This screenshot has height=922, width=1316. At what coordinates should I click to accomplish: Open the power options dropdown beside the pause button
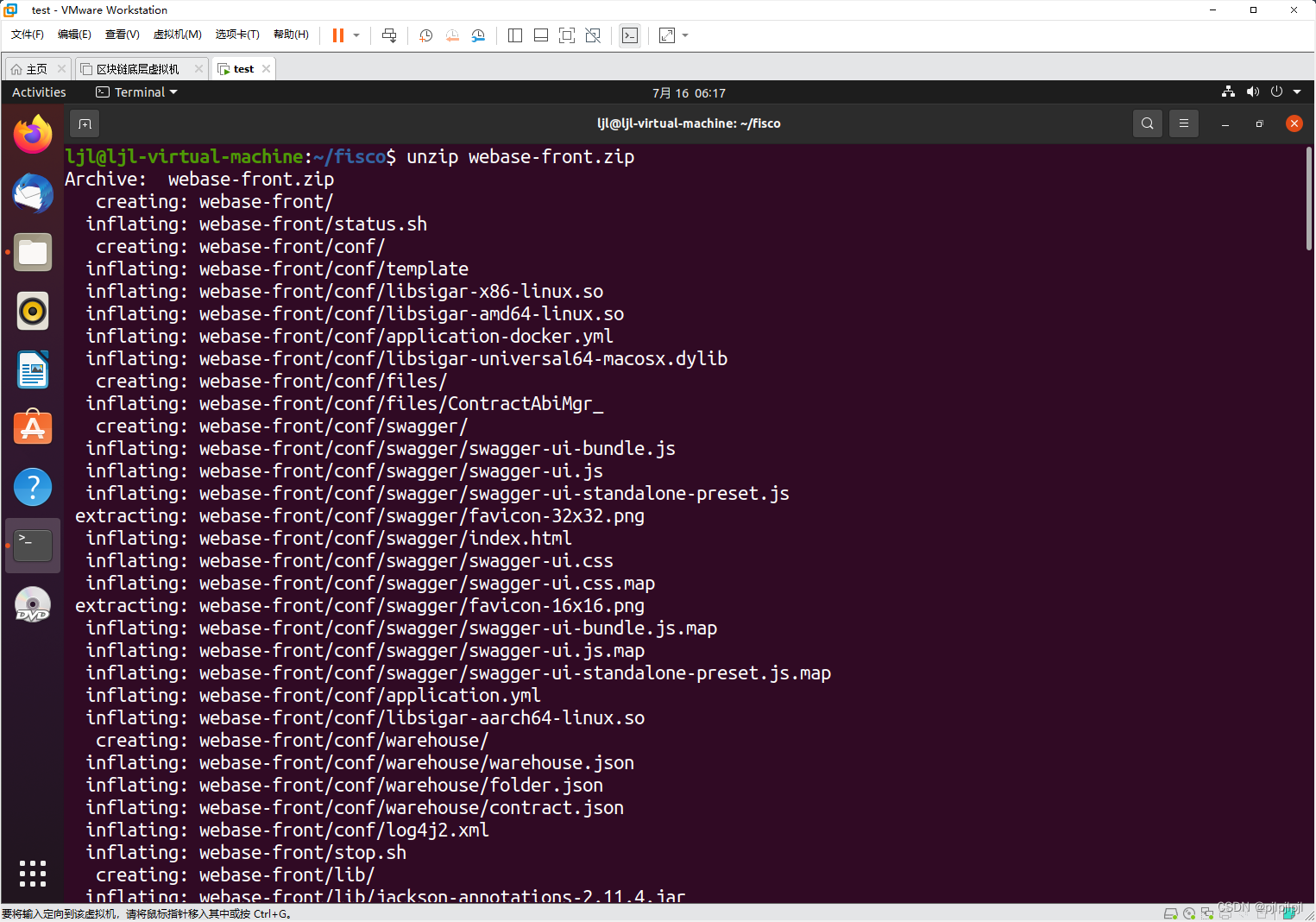[x=356, y=35]
